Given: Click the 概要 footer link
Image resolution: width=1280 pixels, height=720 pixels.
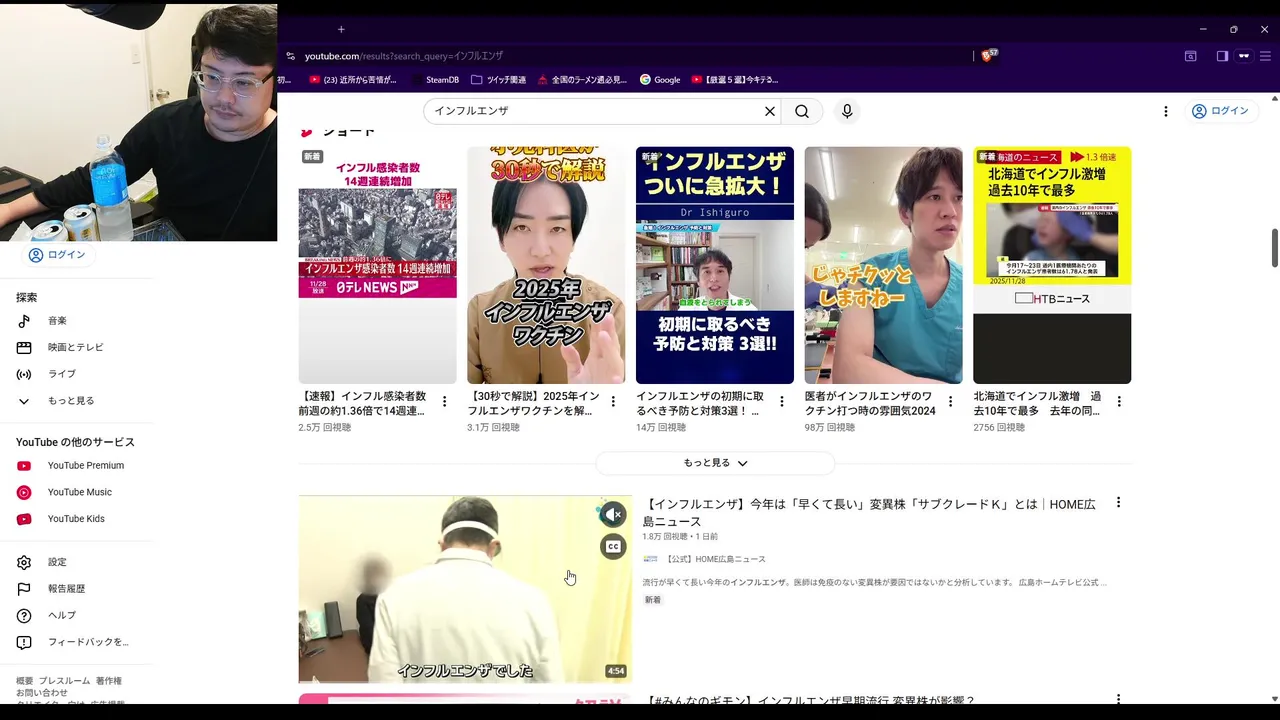Looking at the screenshot, I should tap(25, 681).
